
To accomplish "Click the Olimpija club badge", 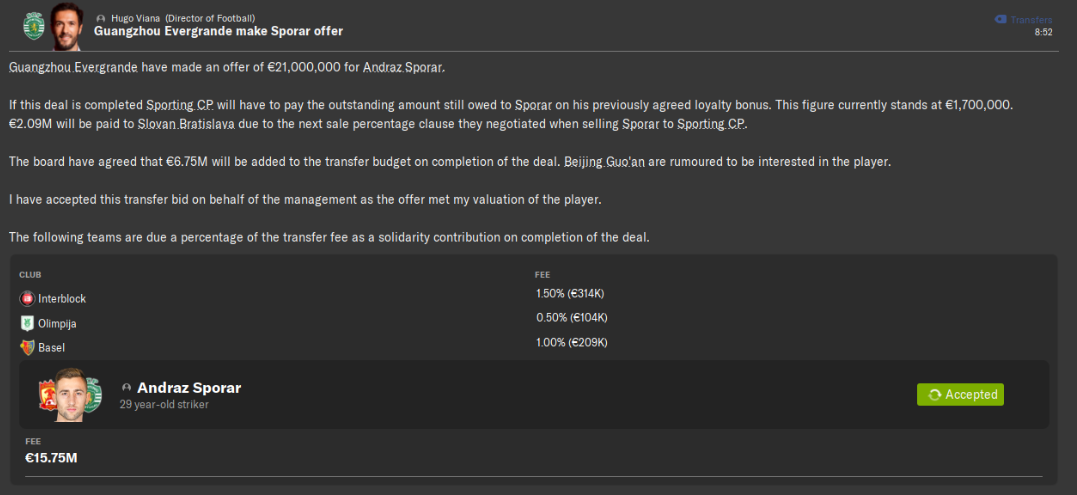I will [x=27, y=324].
